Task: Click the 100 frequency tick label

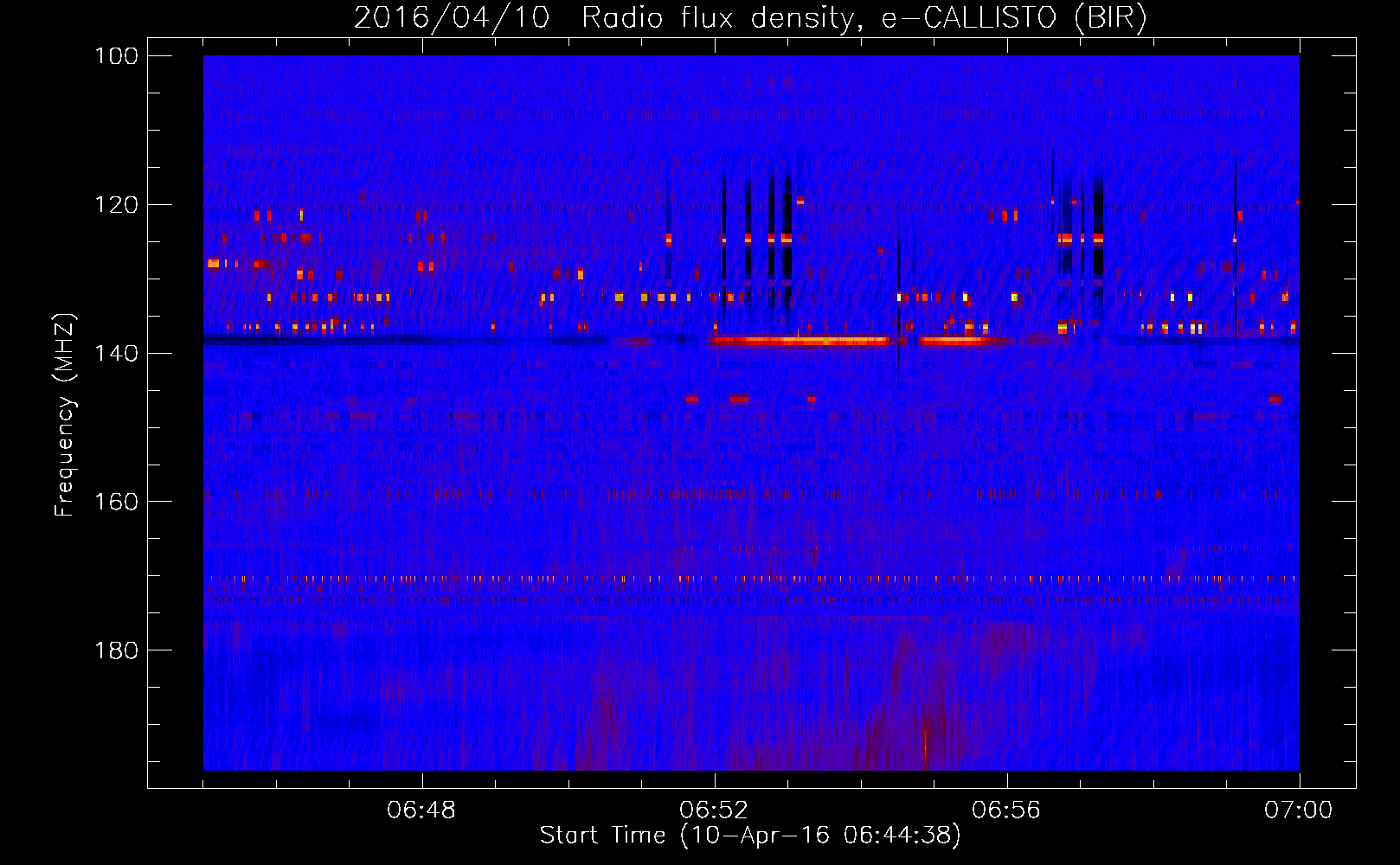Action: click(x=116, y=56)
